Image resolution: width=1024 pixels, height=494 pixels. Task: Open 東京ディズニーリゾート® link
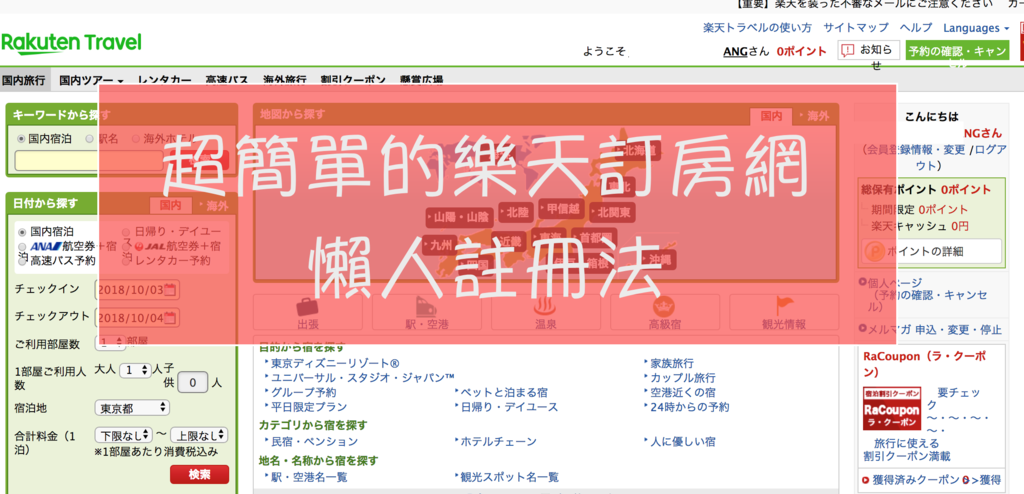point(336,363)
